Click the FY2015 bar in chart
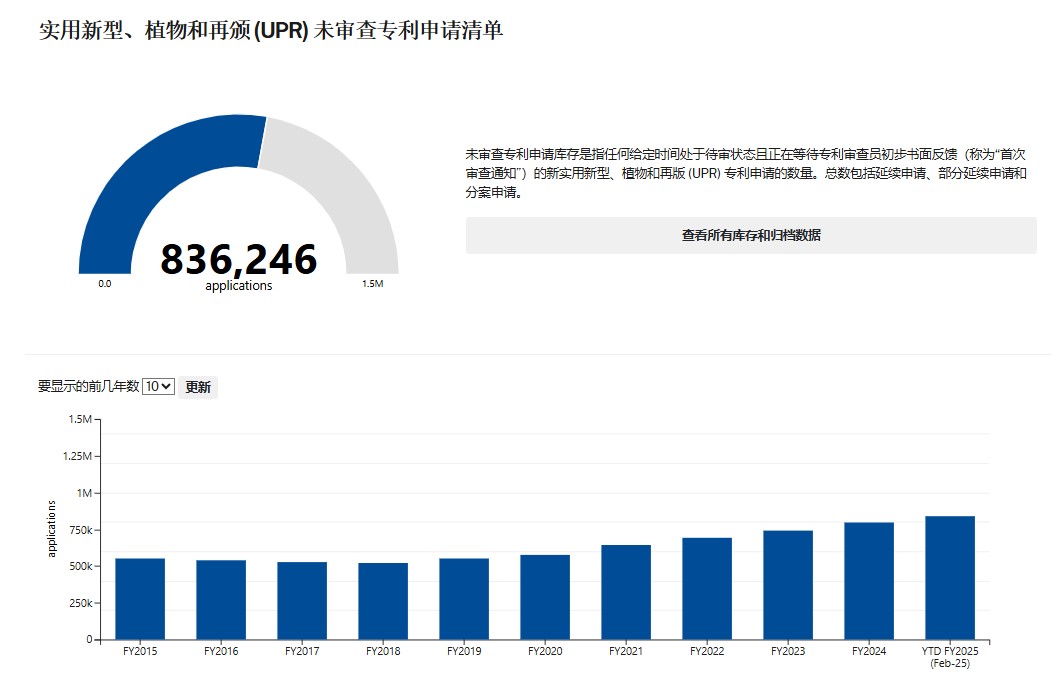 tap(140, 598)
